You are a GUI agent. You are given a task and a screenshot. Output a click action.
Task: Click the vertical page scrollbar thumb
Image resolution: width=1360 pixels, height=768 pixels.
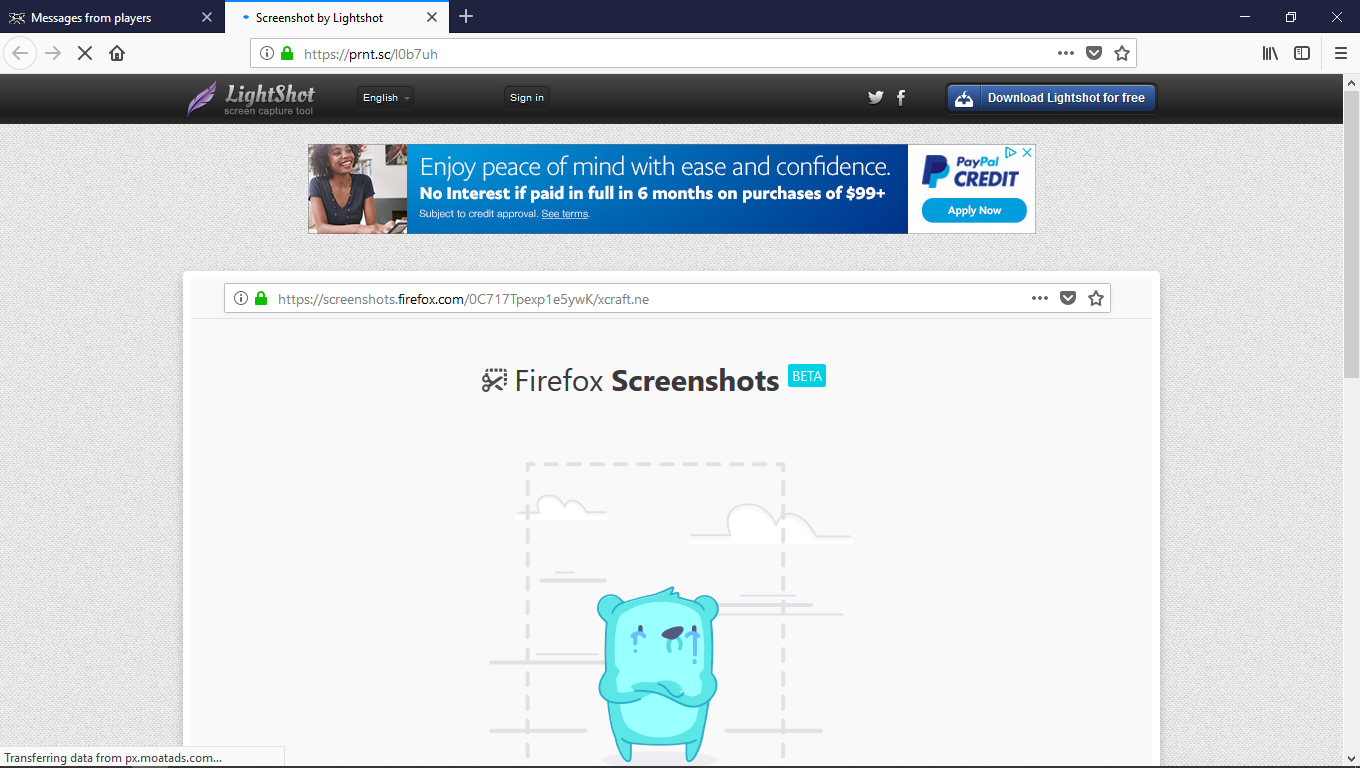pos(1352,232)
